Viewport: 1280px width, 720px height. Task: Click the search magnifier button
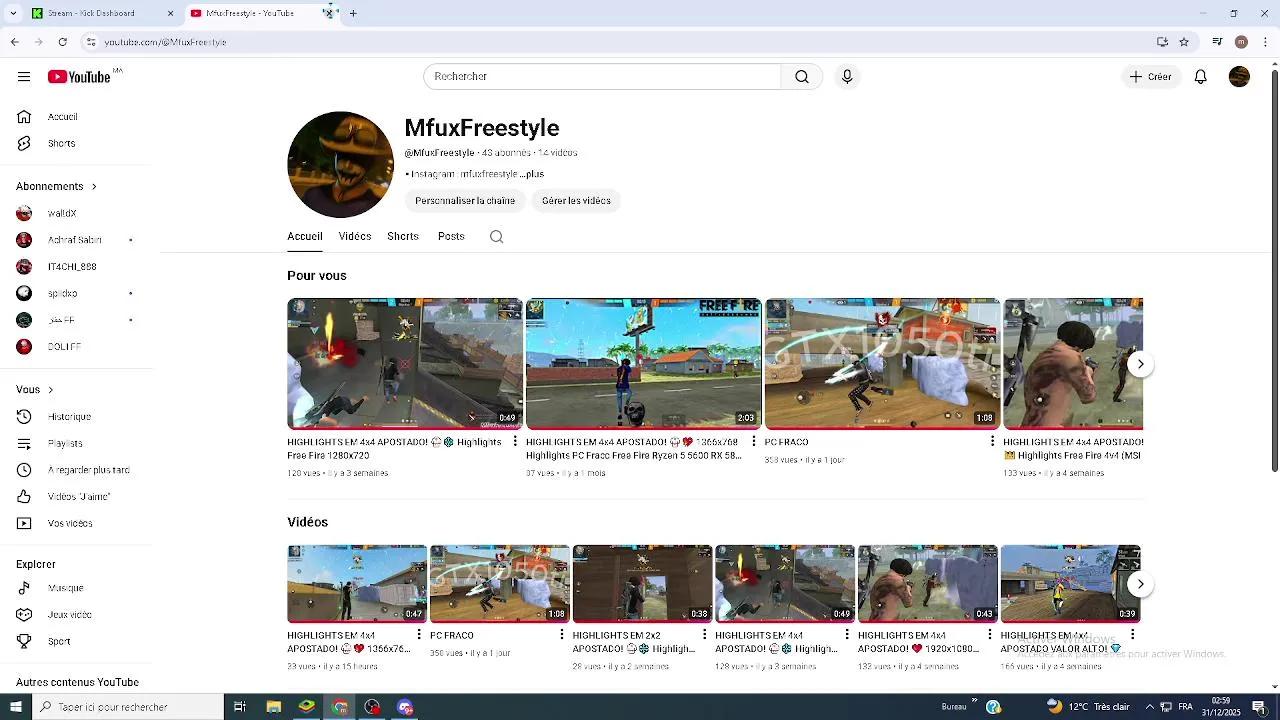(x=802, y=77)
